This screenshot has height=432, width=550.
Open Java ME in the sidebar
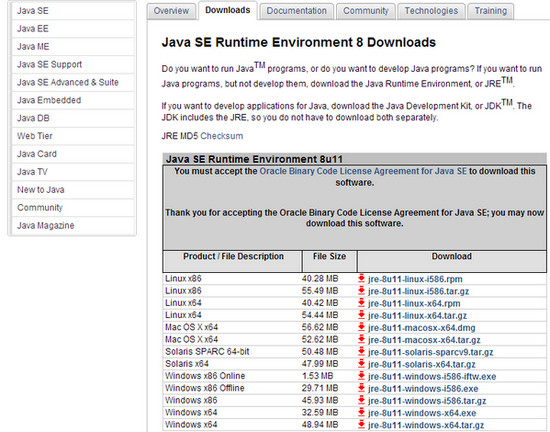tap(73, 47)
